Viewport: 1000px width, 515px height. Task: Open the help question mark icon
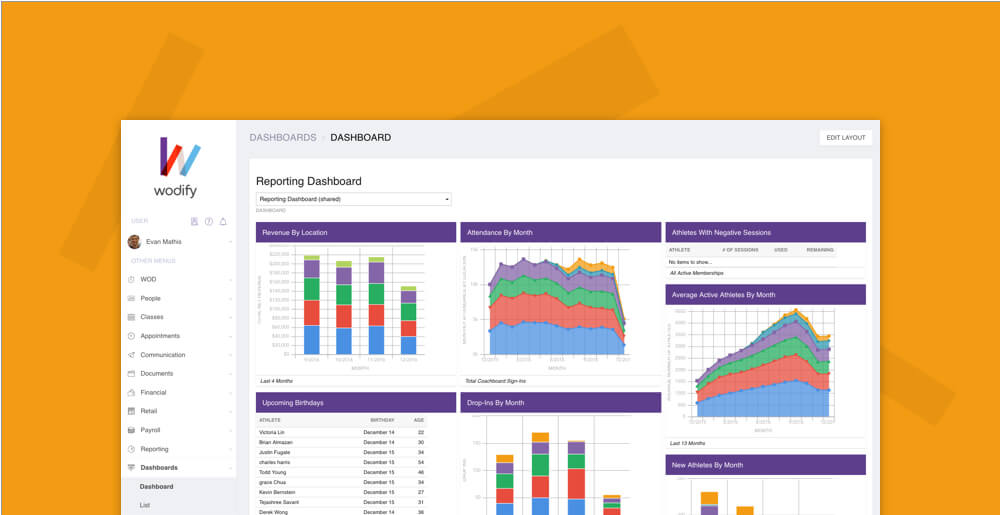pyautogui.click(x=209, y=222)
